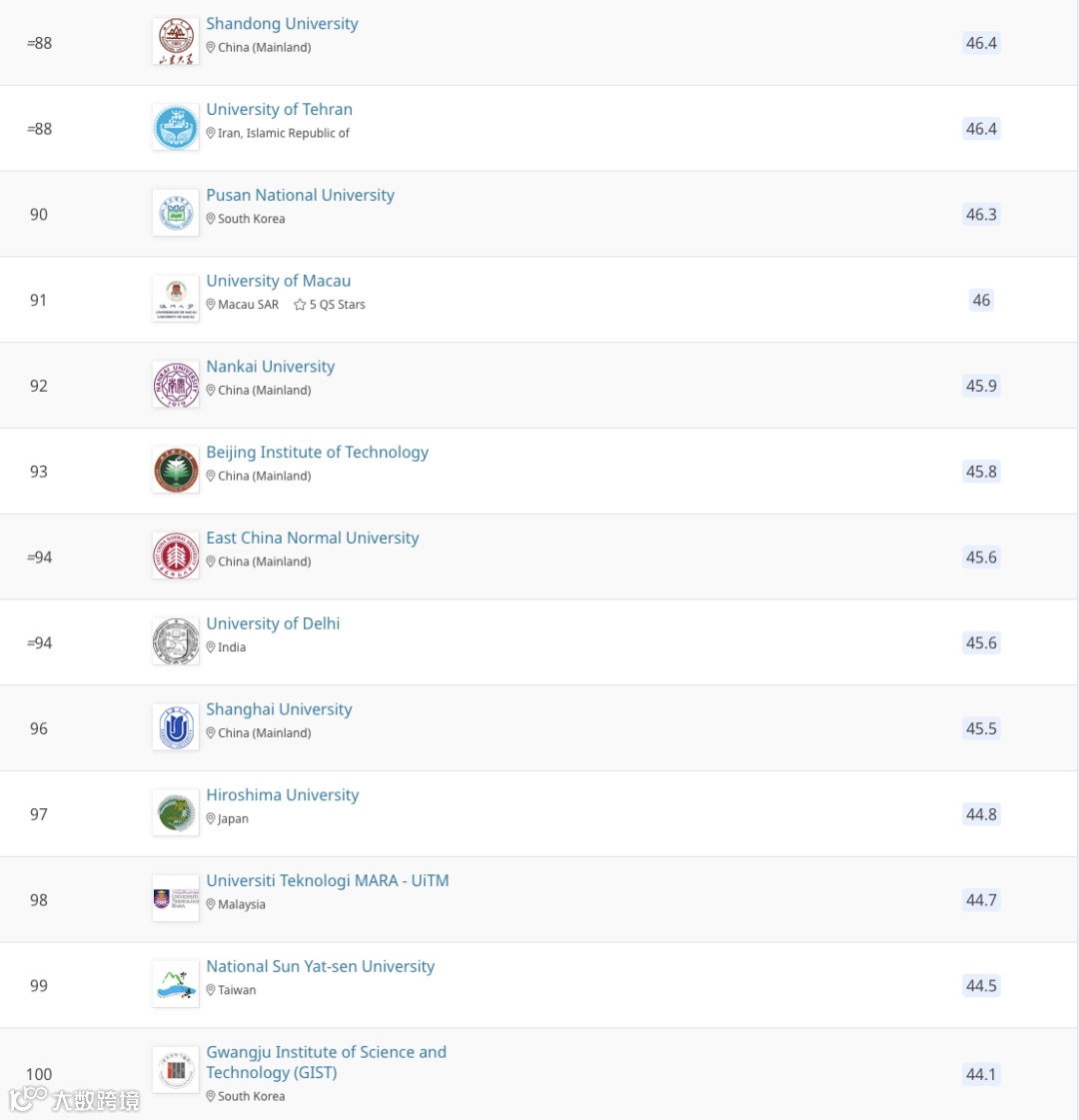Open the University of Macau page
The image size is (1079, 1120).
(278, 282)
